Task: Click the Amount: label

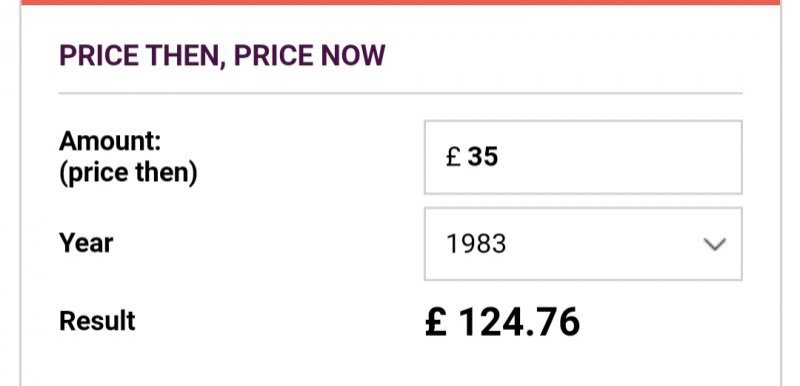Action: click(x=110, y=141)
